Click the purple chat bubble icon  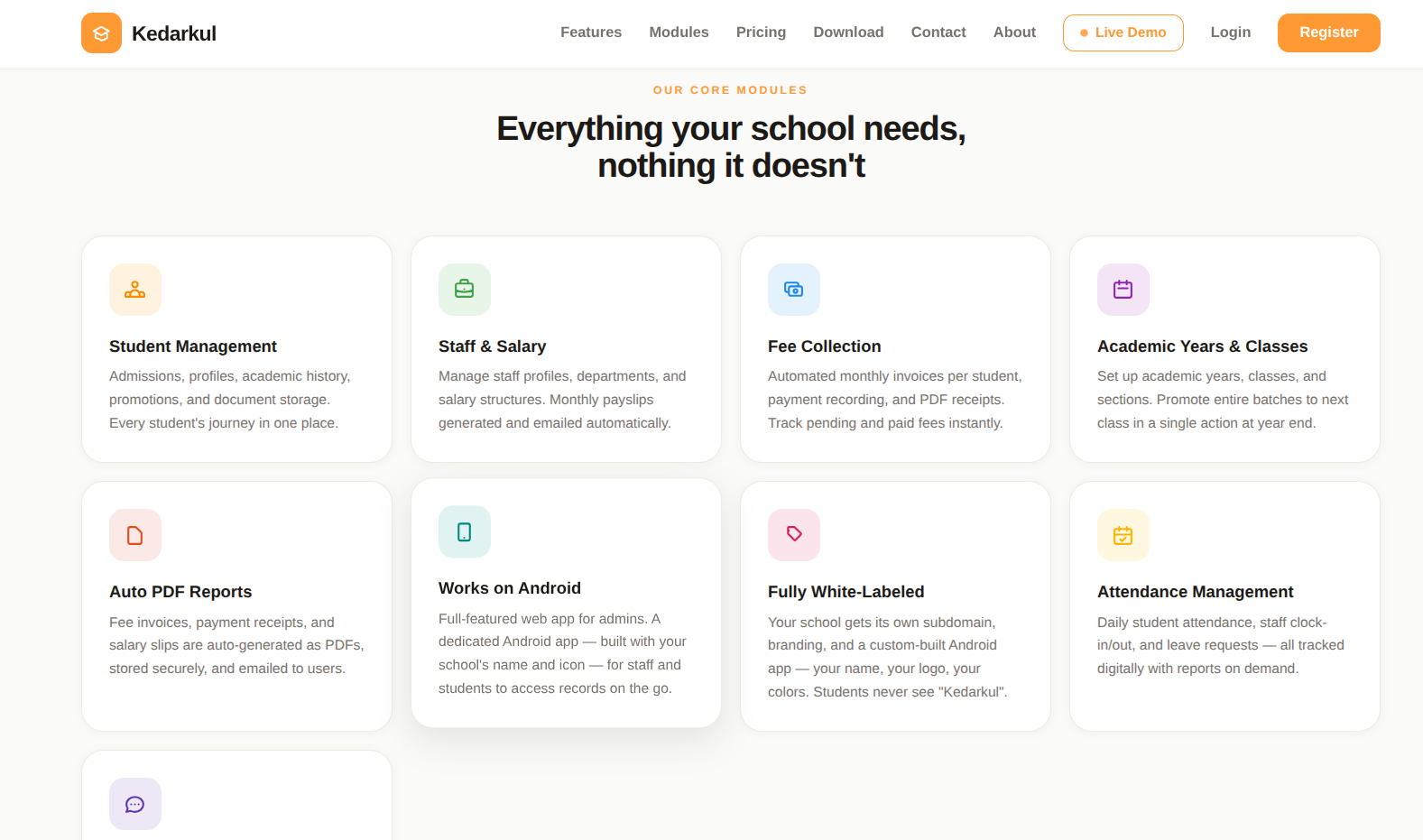[135, 804]
